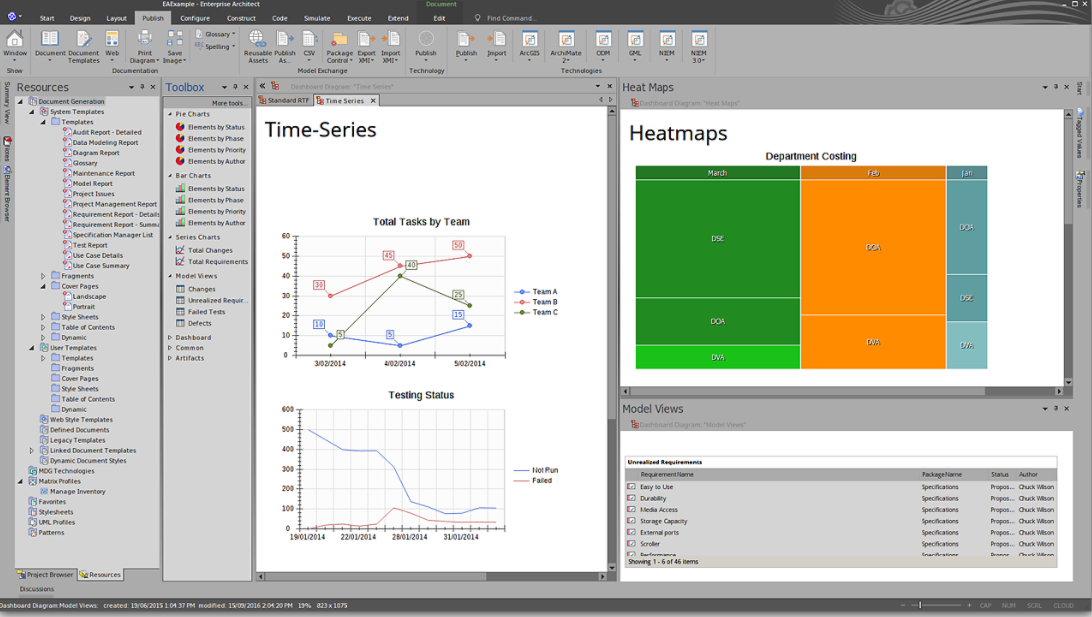The image size is (1092, 617).
Task: Open the Reusable Assets tool
Action: click(x=257, y=45)
